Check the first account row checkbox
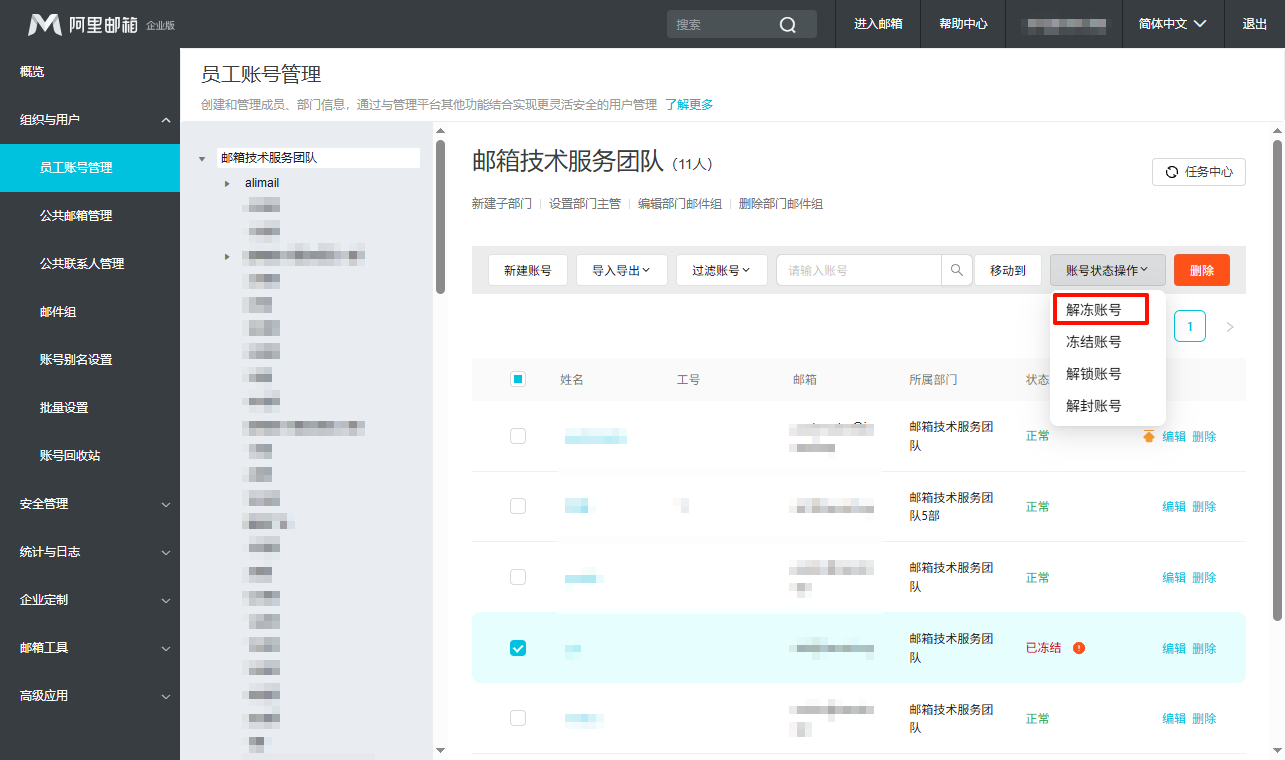Screen dimensions: 1285x760 point(518,436)
